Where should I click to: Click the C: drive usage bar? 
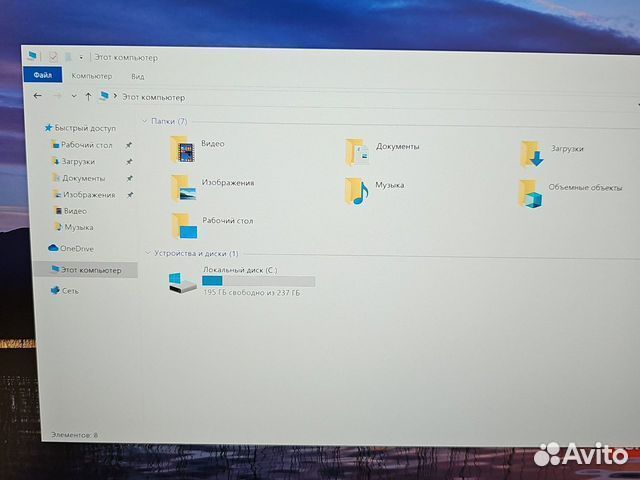coord(258,281)
